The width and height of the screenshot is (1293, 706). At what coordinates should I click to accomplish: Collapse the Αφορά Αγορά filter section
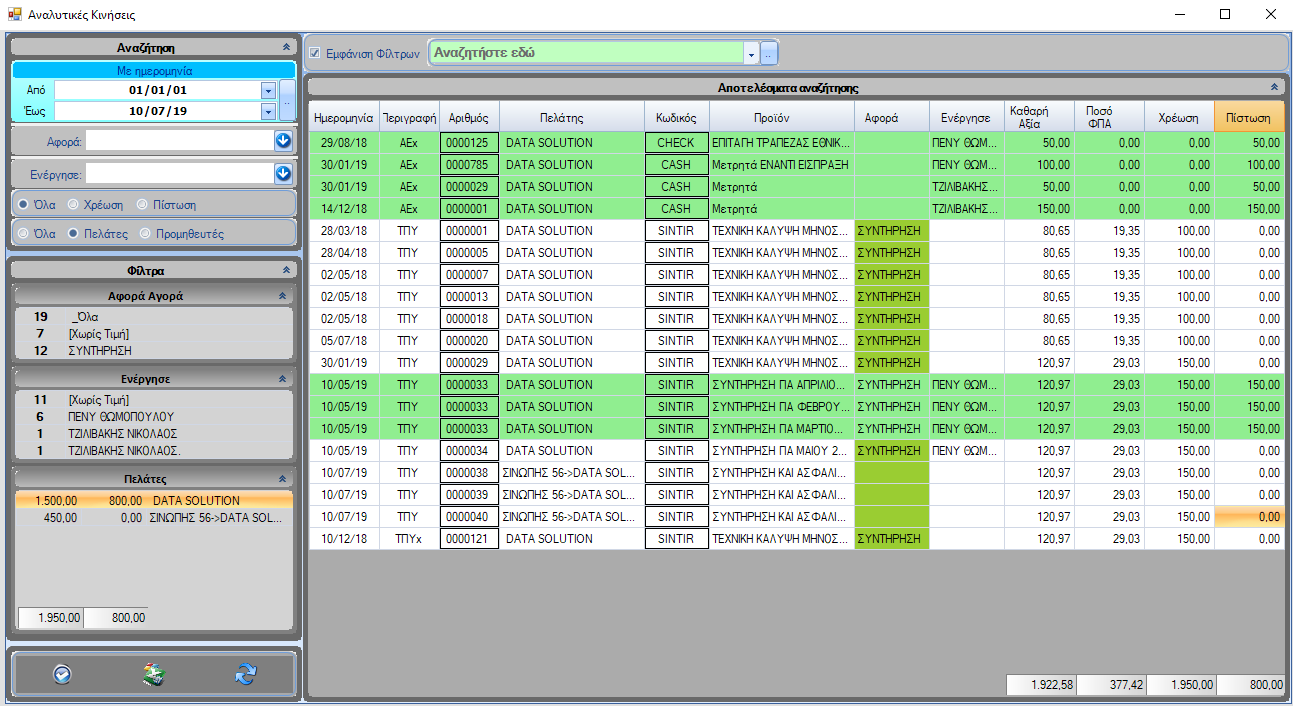click(x=282, y=296)
